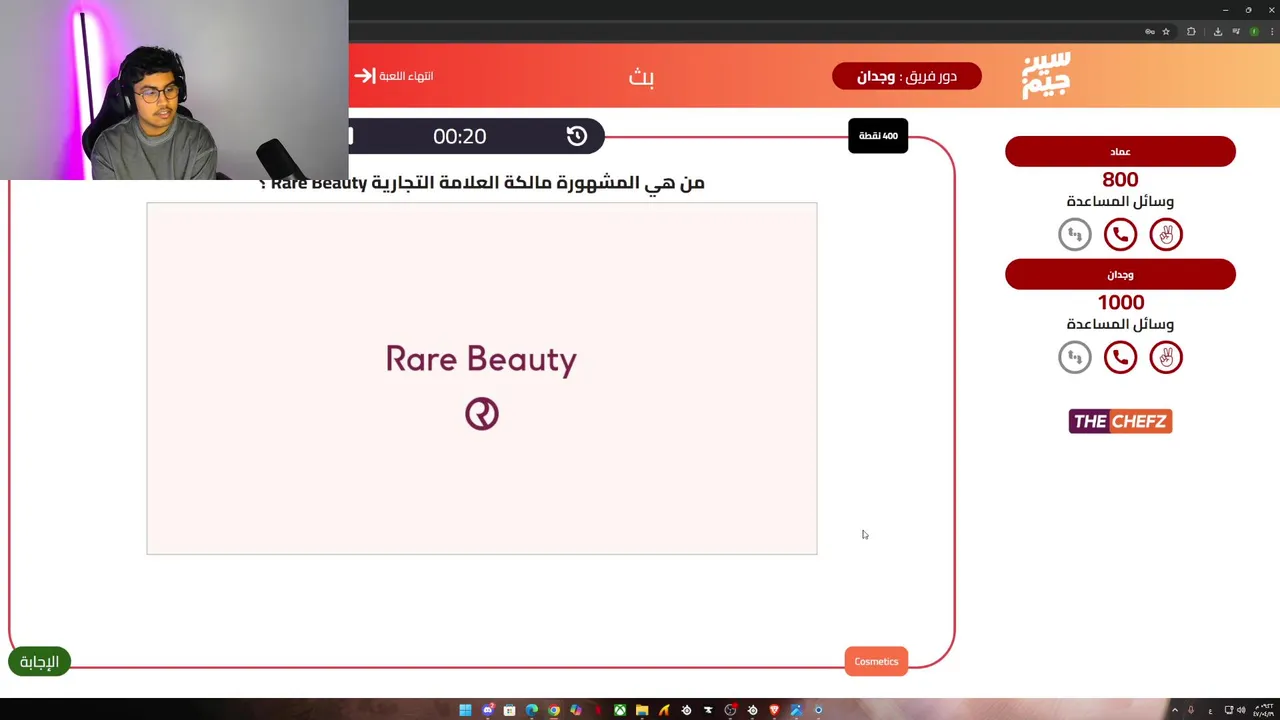Pause the timer next to 00:20
Viewport: 1280px width, 720px height.
pyautogui.click(x=351, y=136)
